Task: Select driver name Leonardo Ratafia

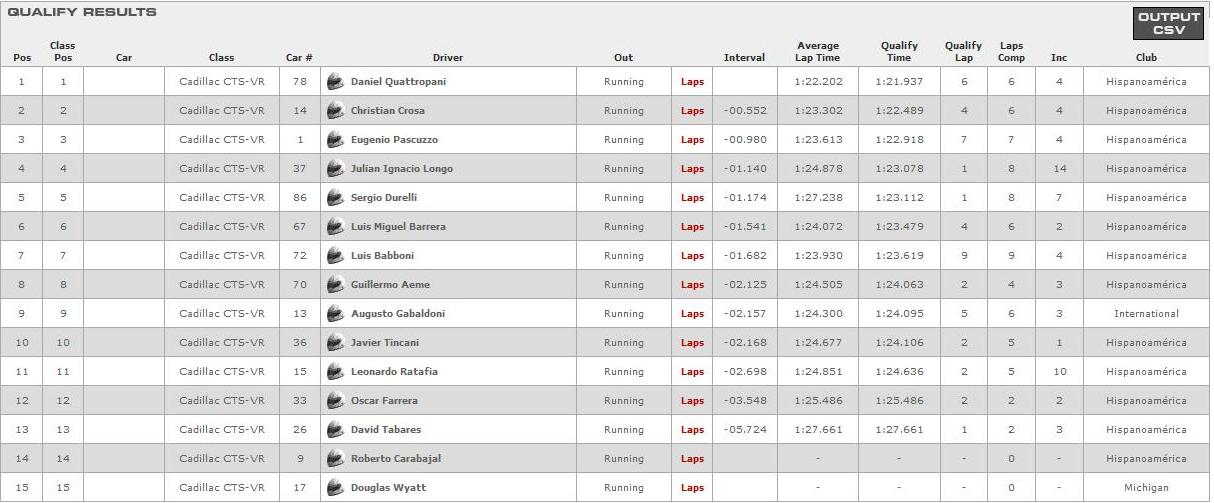Action: pyautogui.click(x=394, y=372)
